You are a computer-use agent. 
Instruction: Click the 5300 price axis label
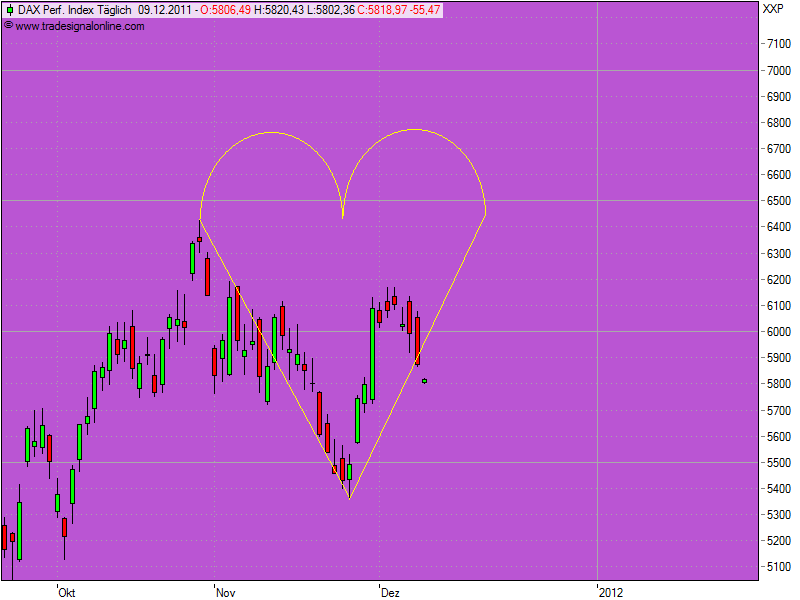tap(779, 515)
